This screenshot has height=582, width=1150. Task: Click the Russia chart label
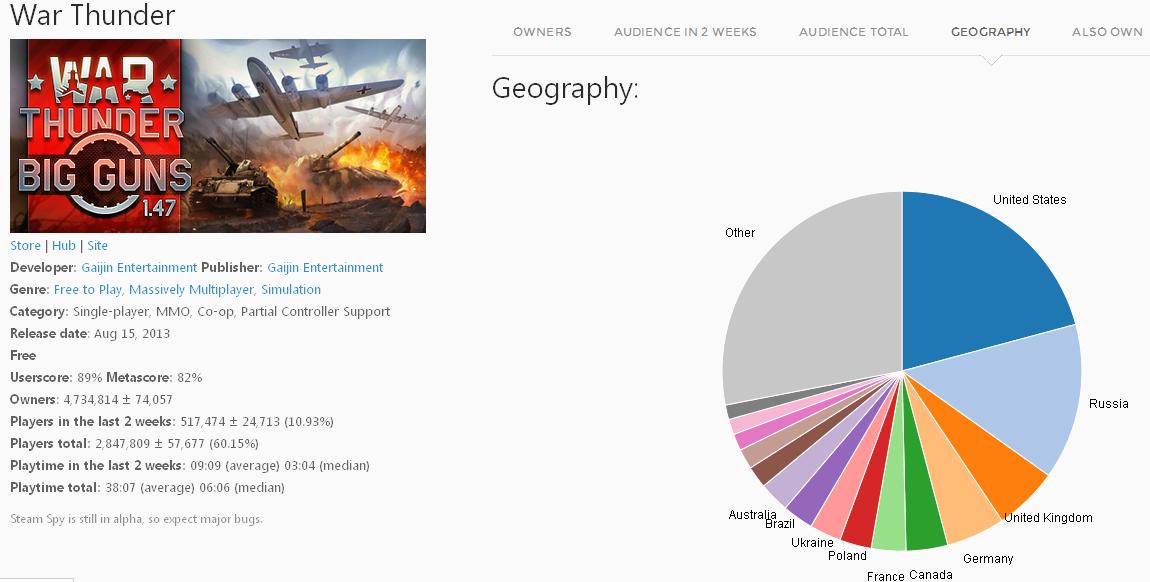tap(1108, 404)
